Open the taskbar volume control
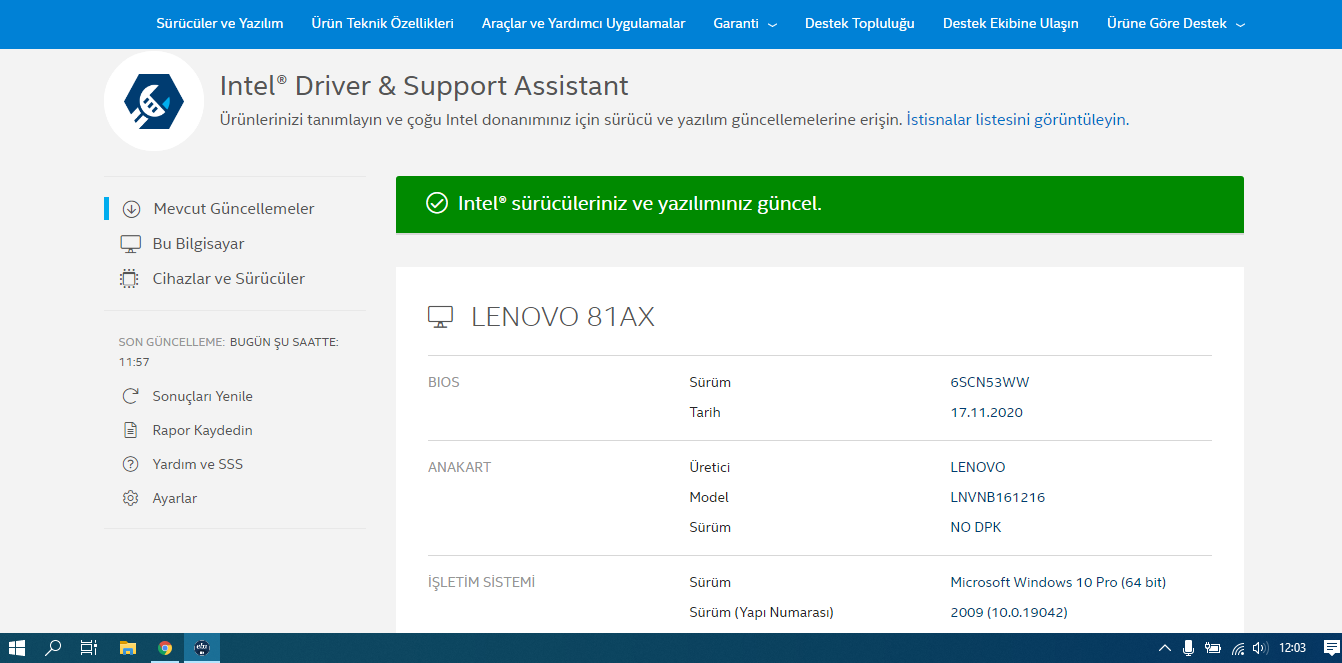This screenshot has height=663, width=1342. (1260, 648)
